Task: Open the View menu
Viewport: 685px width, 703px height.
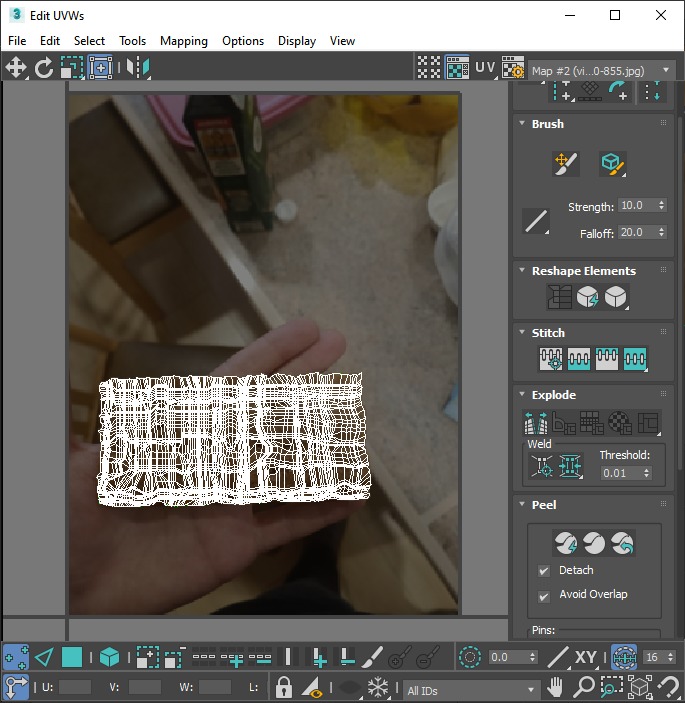Action: 342,41
